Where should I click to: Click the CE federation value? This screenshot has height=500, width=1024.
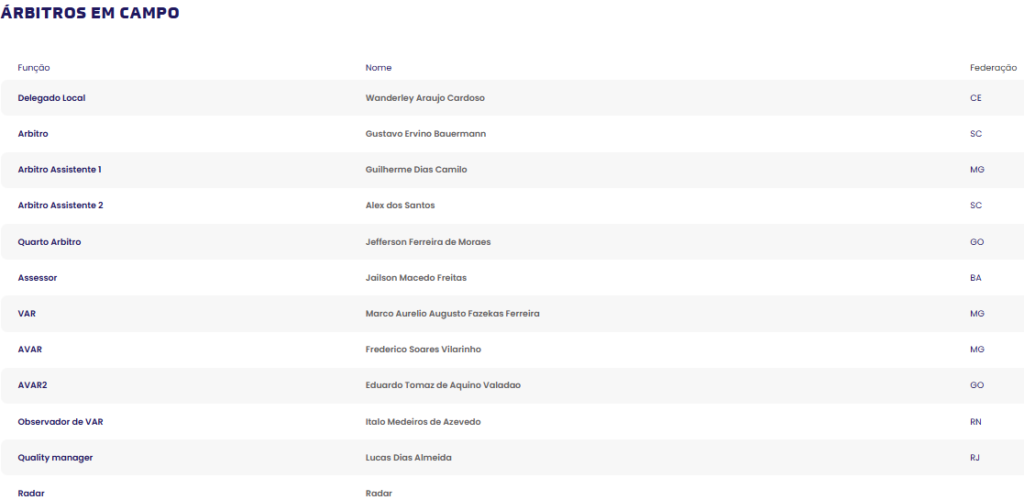point(976,98)
